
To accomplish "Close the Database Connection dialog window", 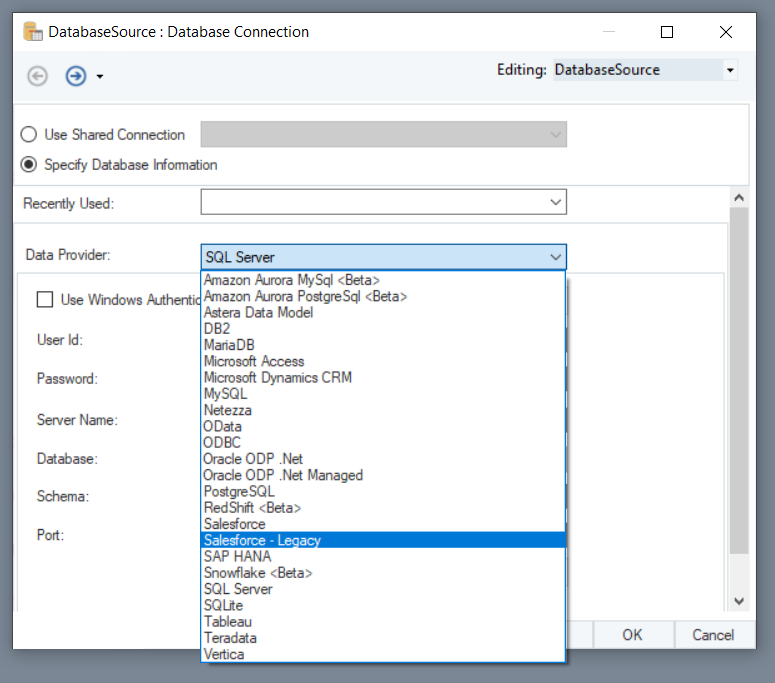I will (x=726, y=32).
